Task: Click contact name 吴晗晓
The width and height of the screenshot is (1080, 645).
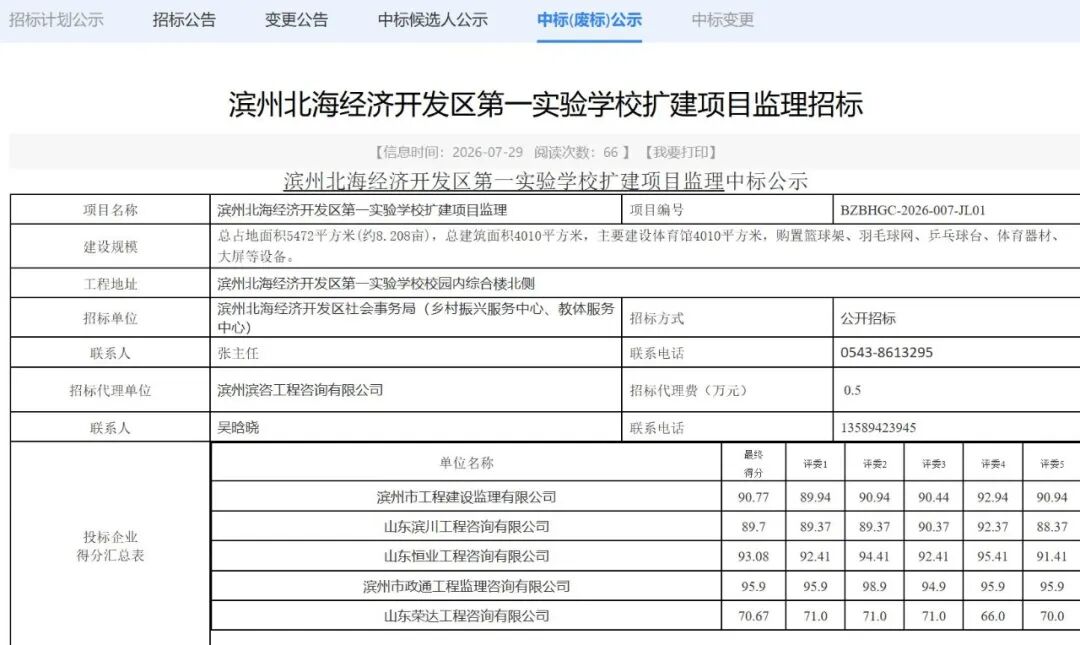Action: point(238,427)
